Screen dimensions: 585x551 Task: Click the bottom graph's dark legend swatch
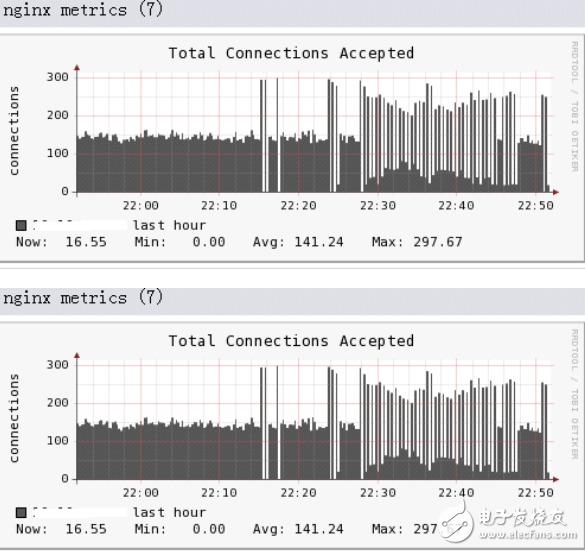tap(21, 513)
